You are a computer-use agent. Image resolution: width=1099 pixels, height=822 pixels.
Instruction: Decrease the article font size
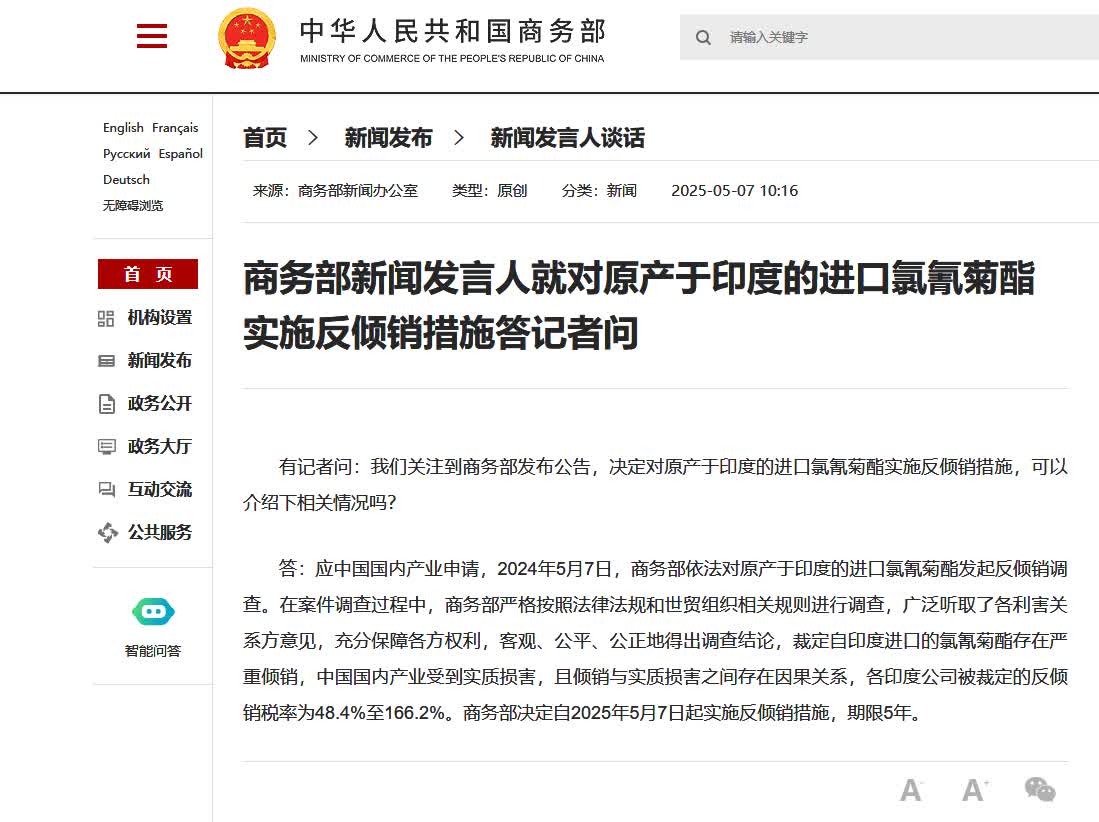coord(911,790)
